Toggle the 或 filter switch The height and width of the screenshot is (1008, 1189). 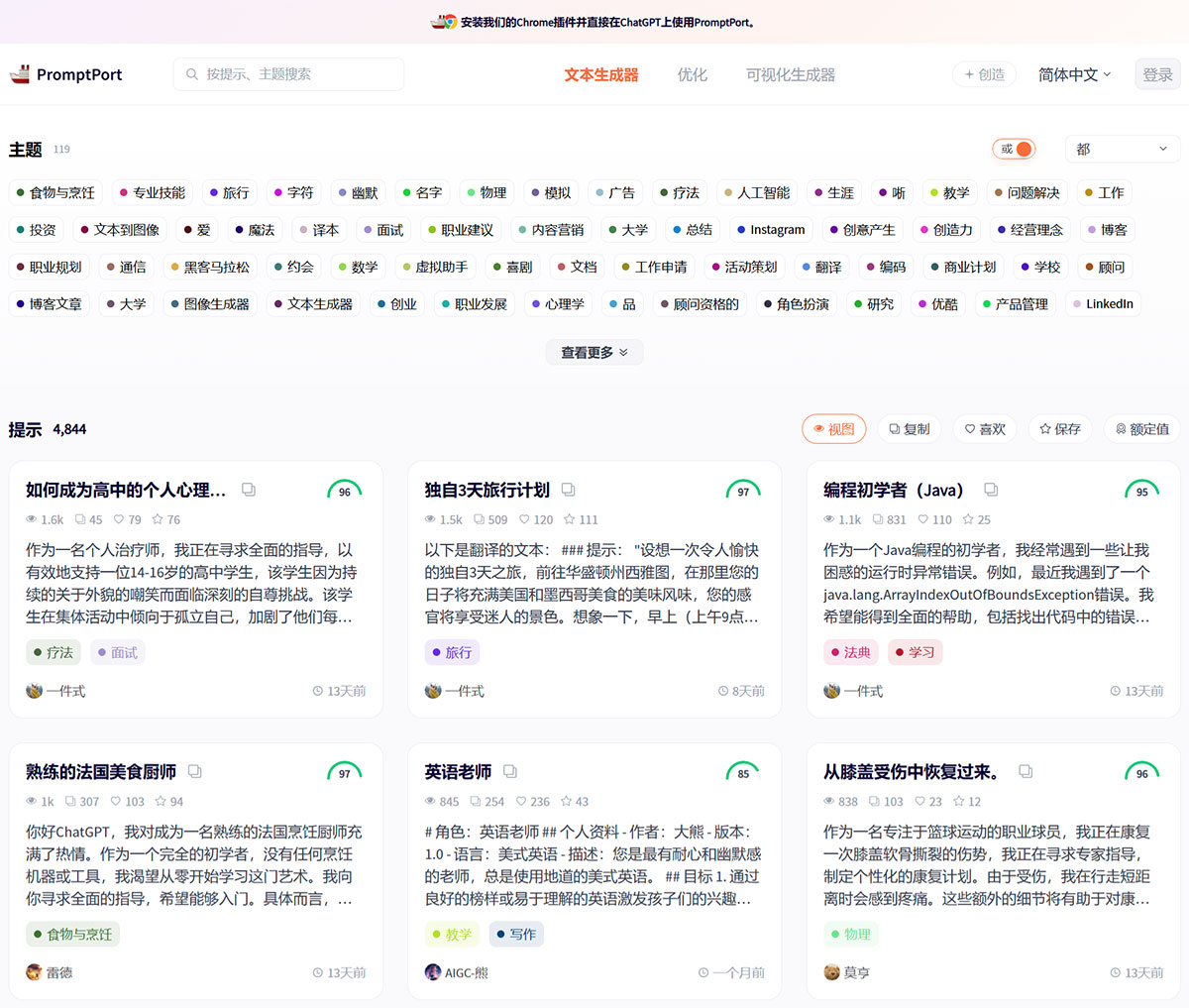tap(1014, 149)
